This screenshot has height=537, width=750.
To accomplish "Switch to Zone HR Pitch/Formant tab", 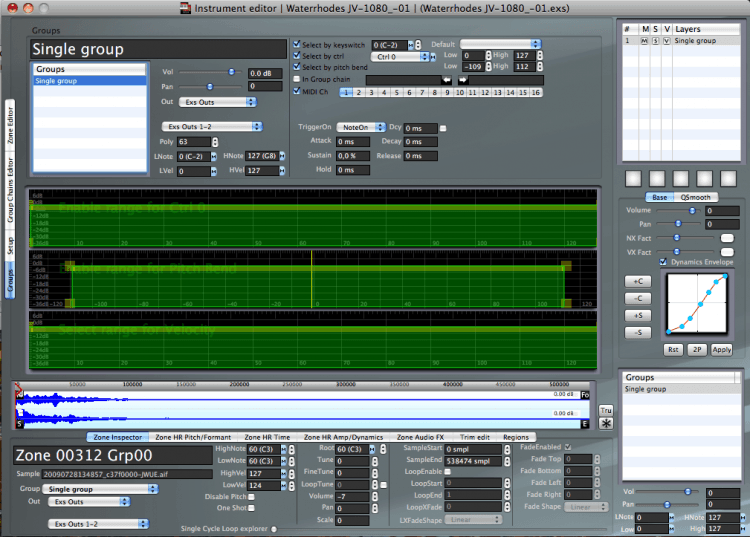I will [x=193, y=437].
